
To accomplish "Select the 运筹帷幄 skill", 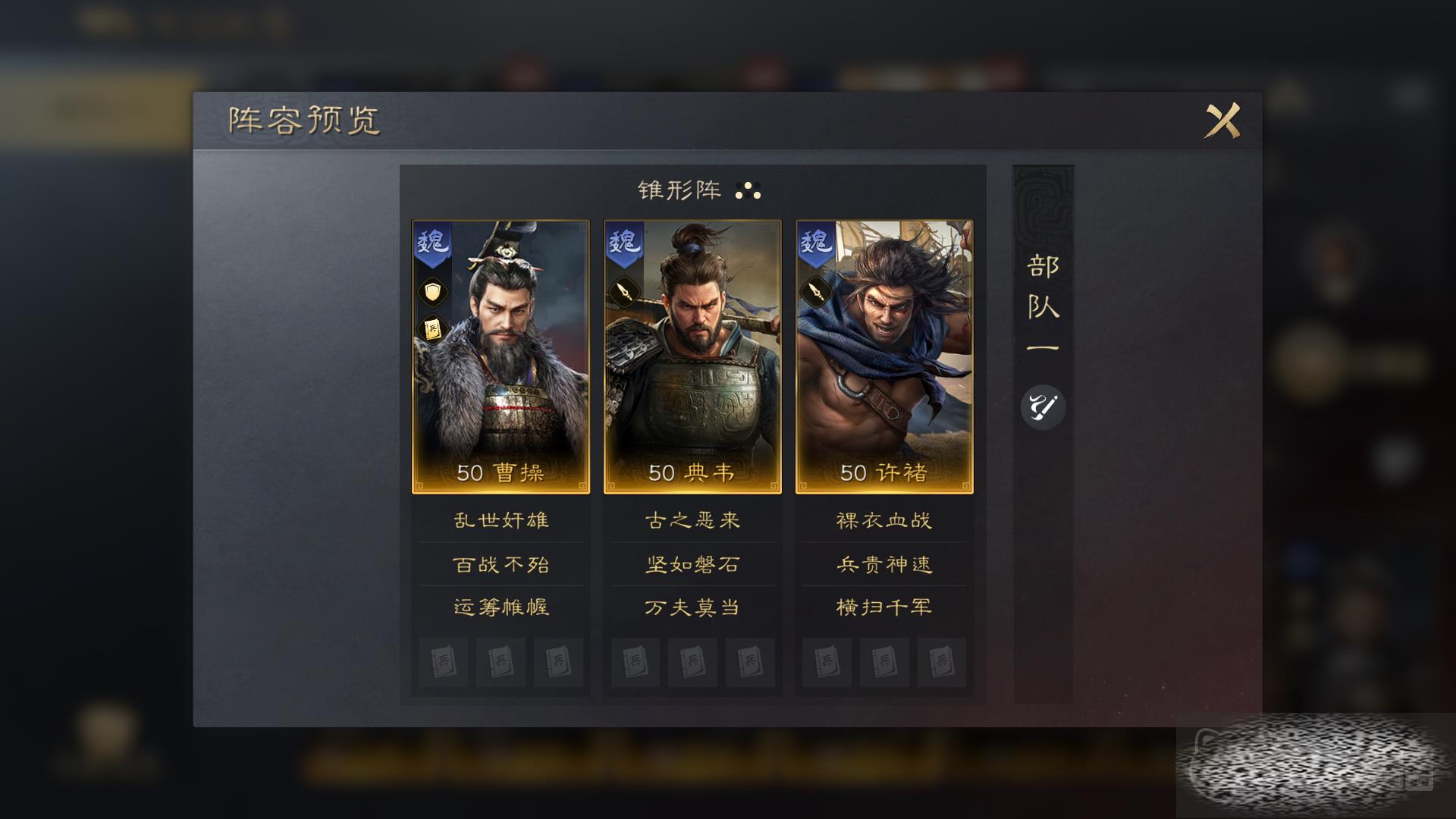I will coord(500,607).
